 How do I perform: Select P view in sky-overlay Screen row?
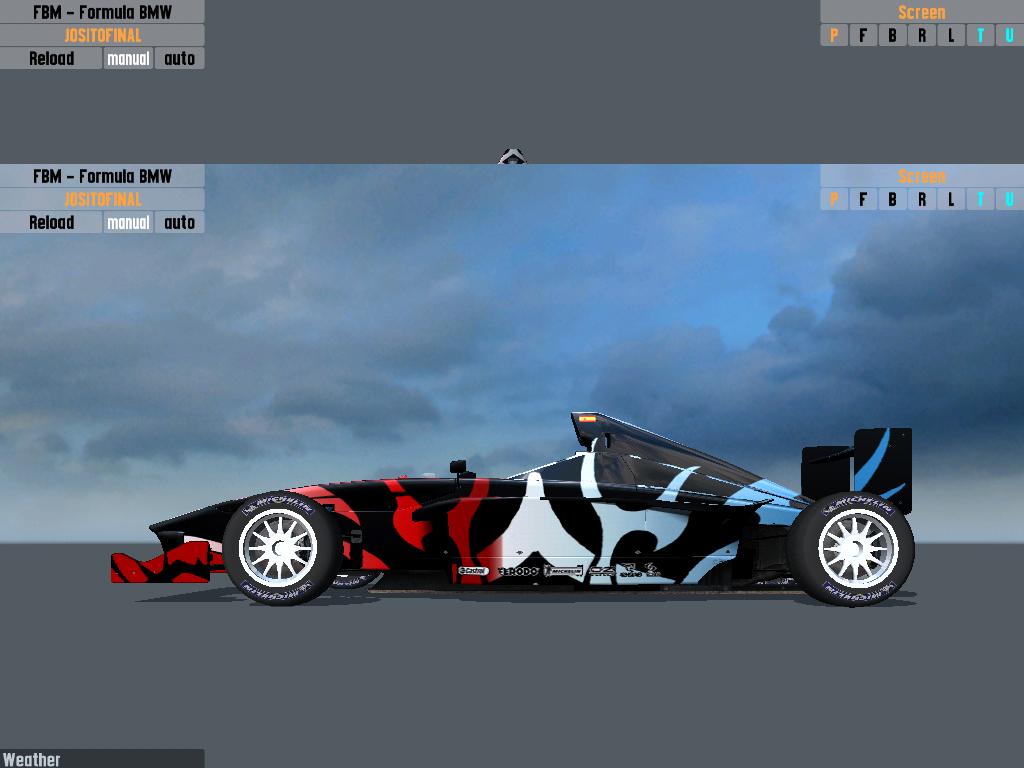coord(834,199)
